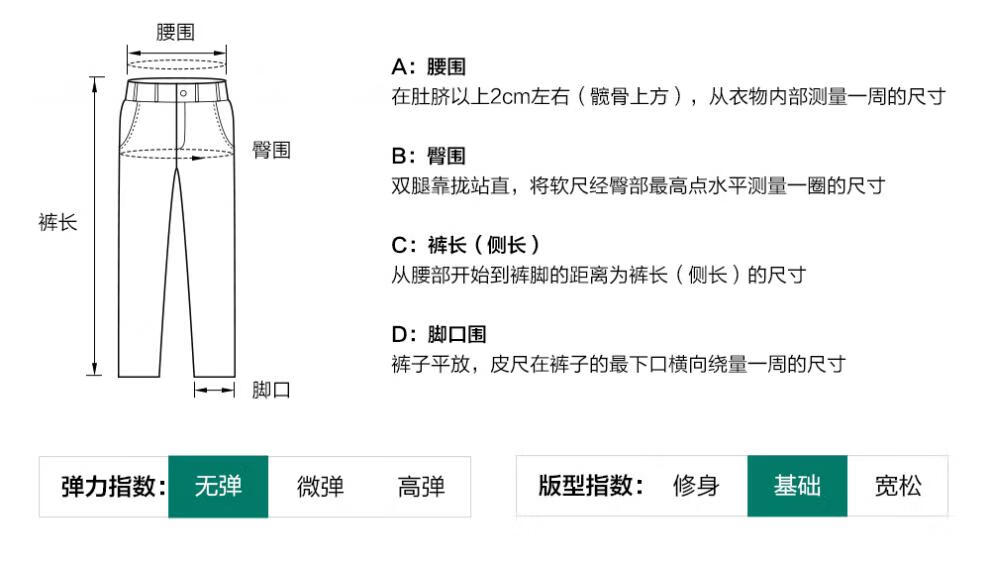Image resolution: width=990 pixels, height=573 pixels.
Task: Click the pants waistband button icon
Action: [x=183, y=93]
